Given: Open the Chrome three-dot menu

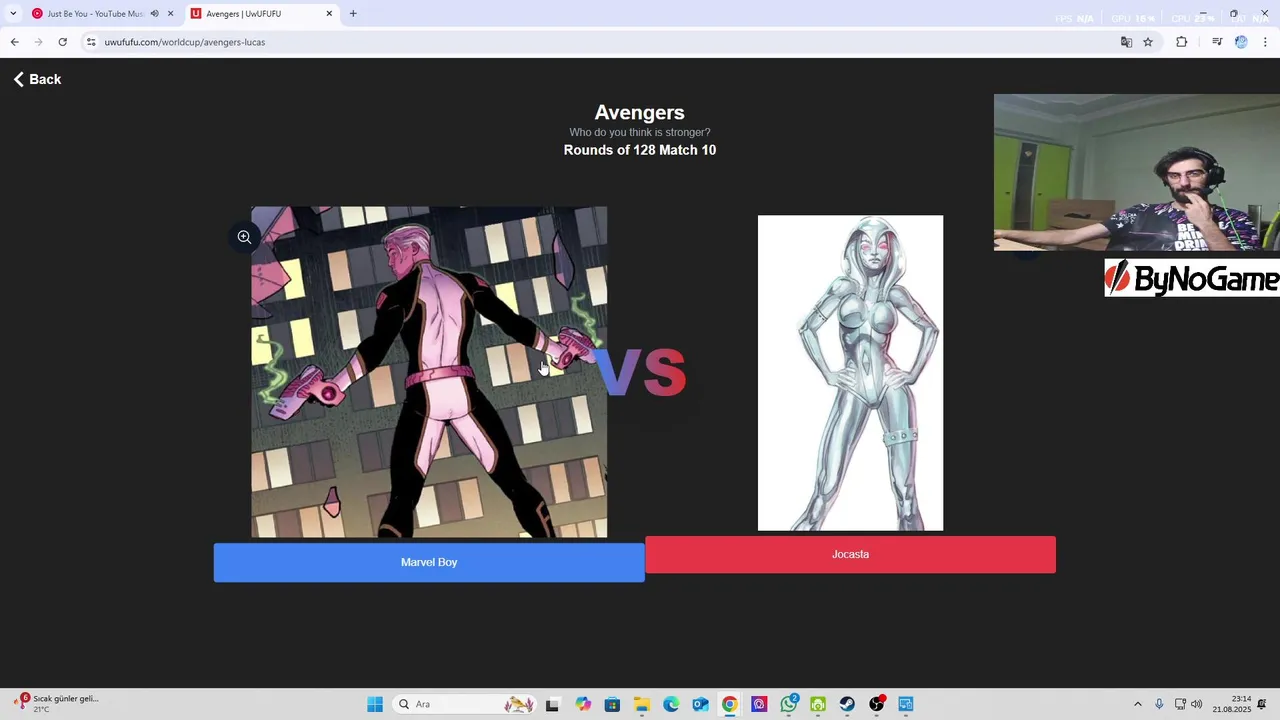Looking at the screenshot, I should coord(1266,42).
